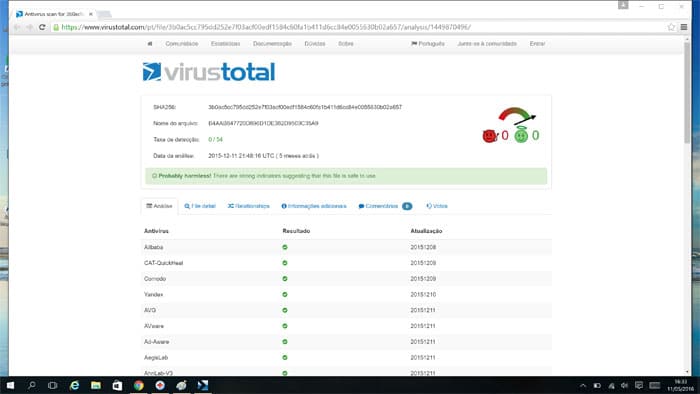Click the VirusTotal taskbar app icon
Screen dimensions: 700x394
203,385
